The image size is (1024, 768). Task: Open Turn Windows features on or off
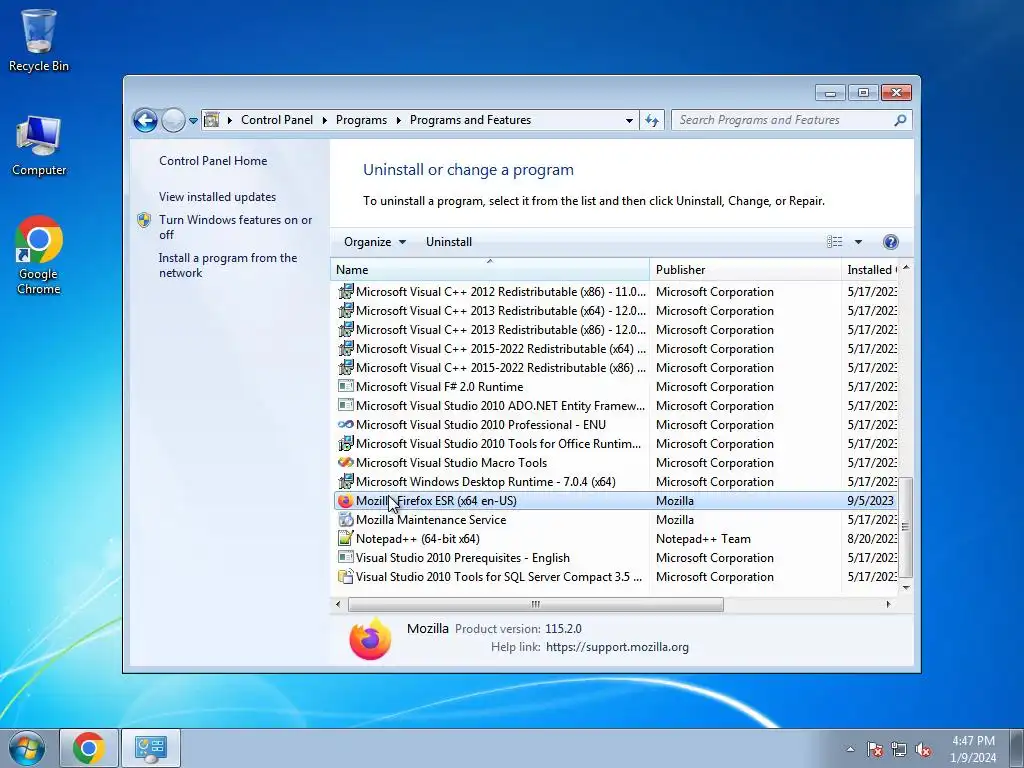[x=235, y=227]
